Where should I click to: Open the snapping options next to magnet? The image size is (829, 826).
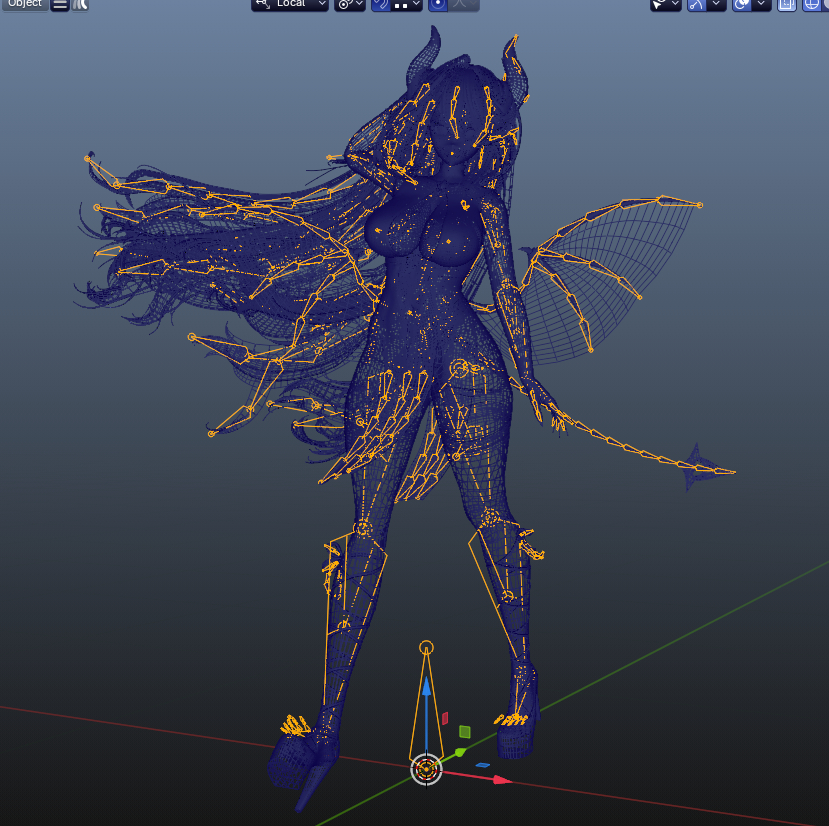[x=407, y=4]
